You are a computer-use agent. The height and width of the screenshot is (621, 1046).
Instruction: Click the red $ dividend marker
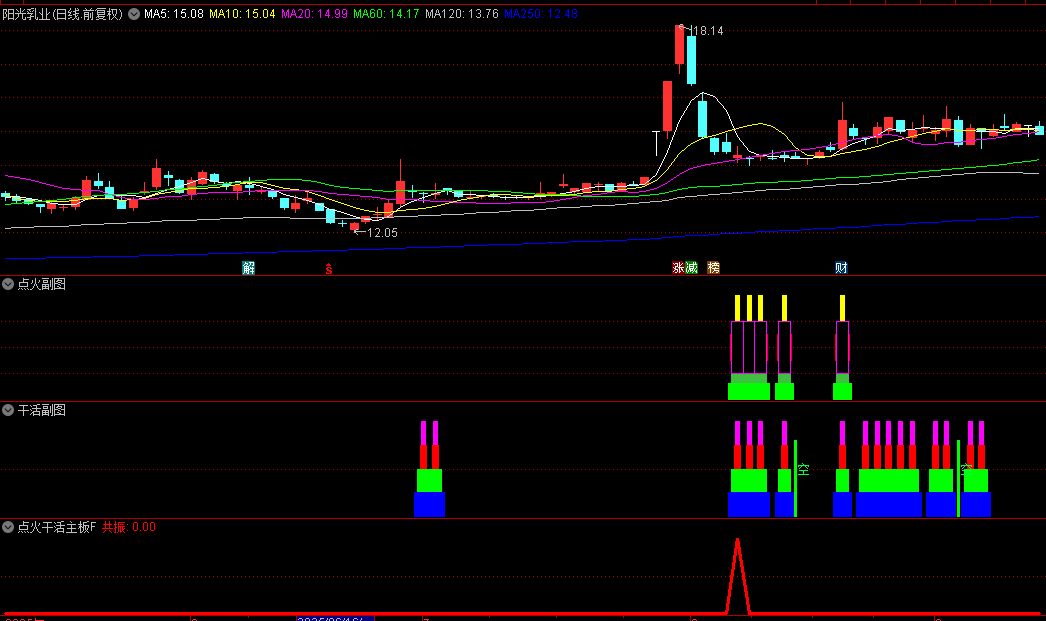329,269
